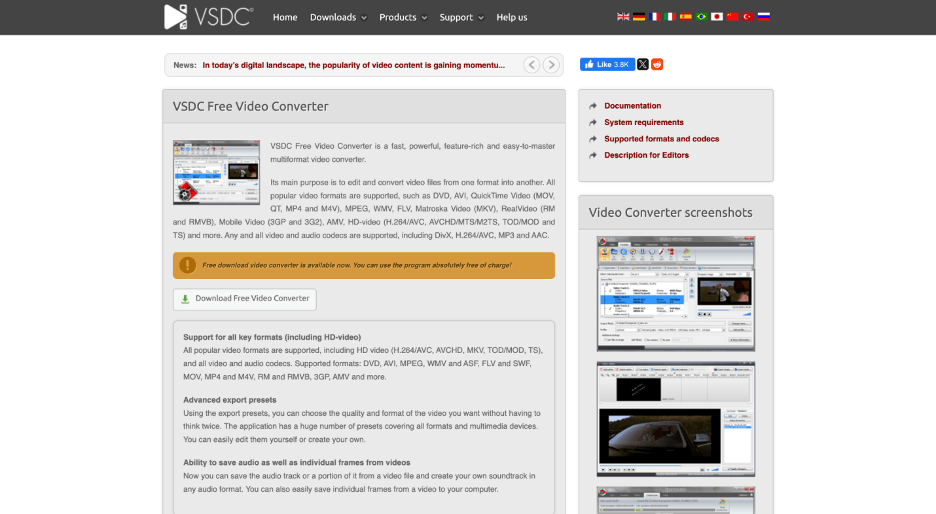Go to the Home menu item
The width and height of the screenshot is (936, 514).
point(285,17)
